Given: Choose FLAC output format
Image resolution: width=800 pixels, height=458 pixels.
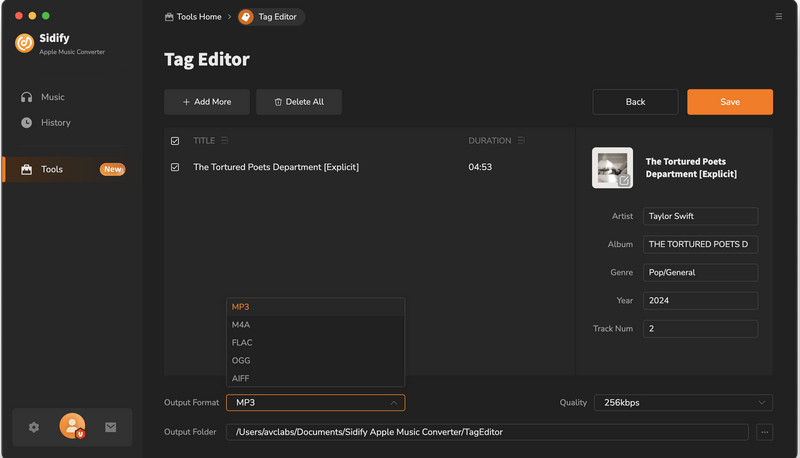Looking at the screenshot, I should (x=315, y=342).
